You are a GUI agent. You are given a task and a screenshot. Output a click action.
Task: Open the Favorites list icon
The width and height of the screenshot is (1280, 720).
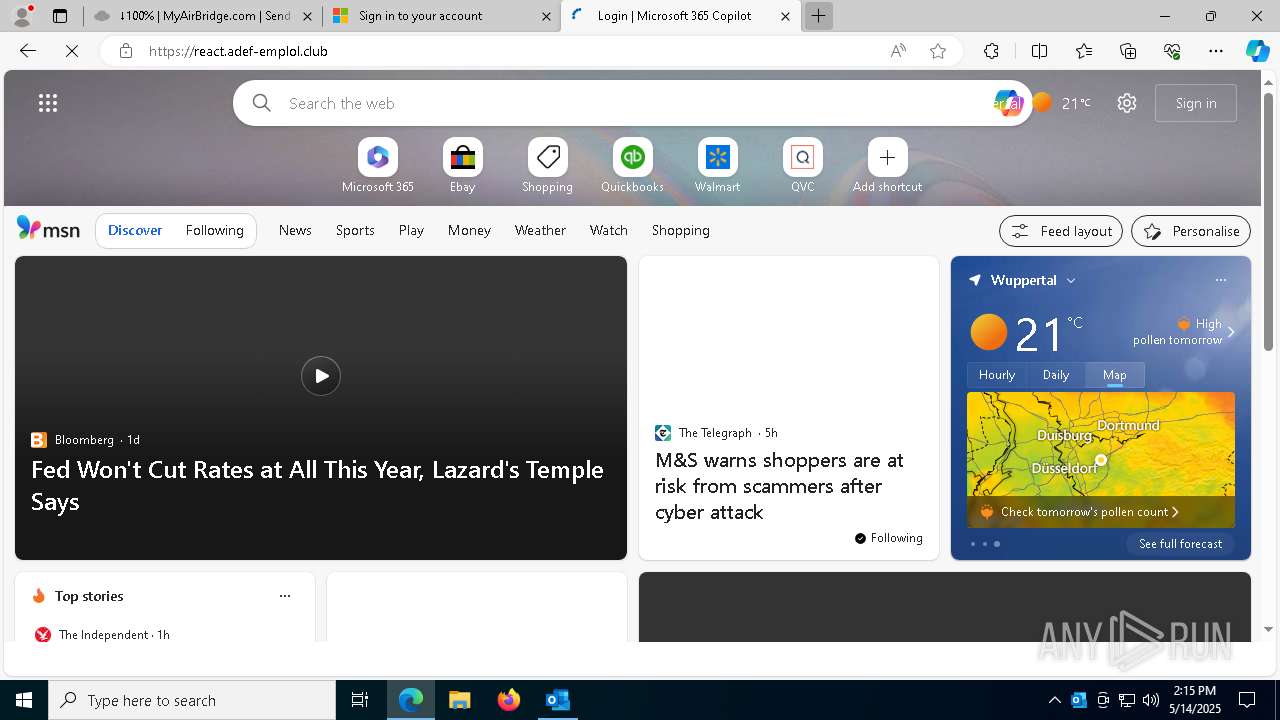[x=1084, y=51]
